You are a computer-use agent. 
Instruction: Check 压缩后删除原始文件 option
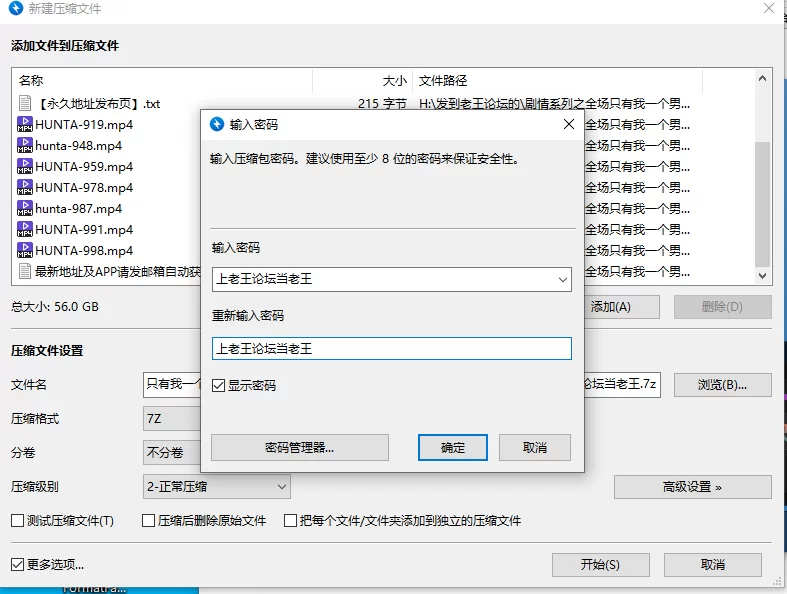pos(148,521)
